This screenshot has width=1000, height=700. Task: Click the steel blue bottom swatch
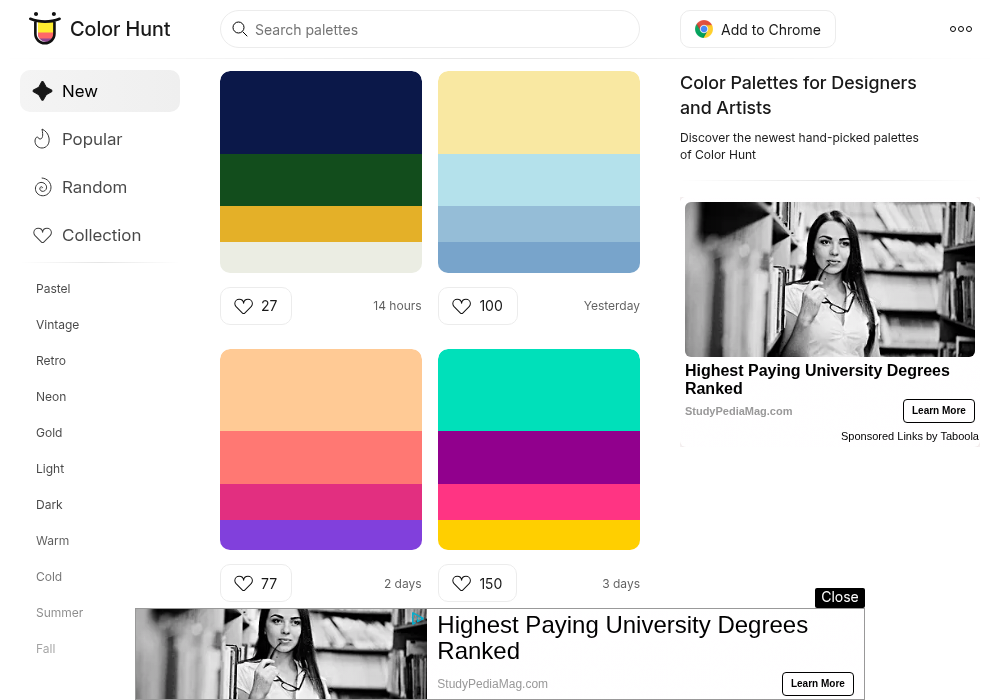point(539,258)
